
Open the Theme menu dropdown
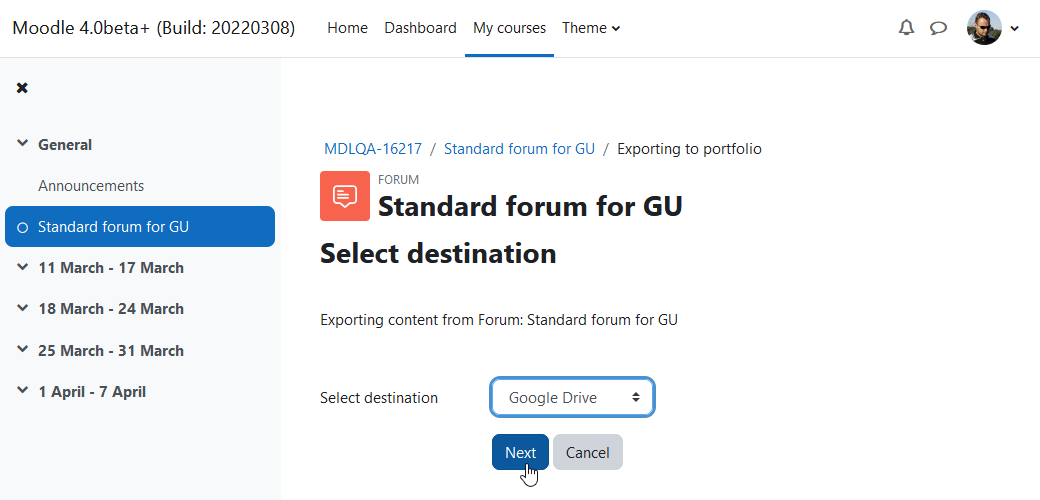coord(591,28)
